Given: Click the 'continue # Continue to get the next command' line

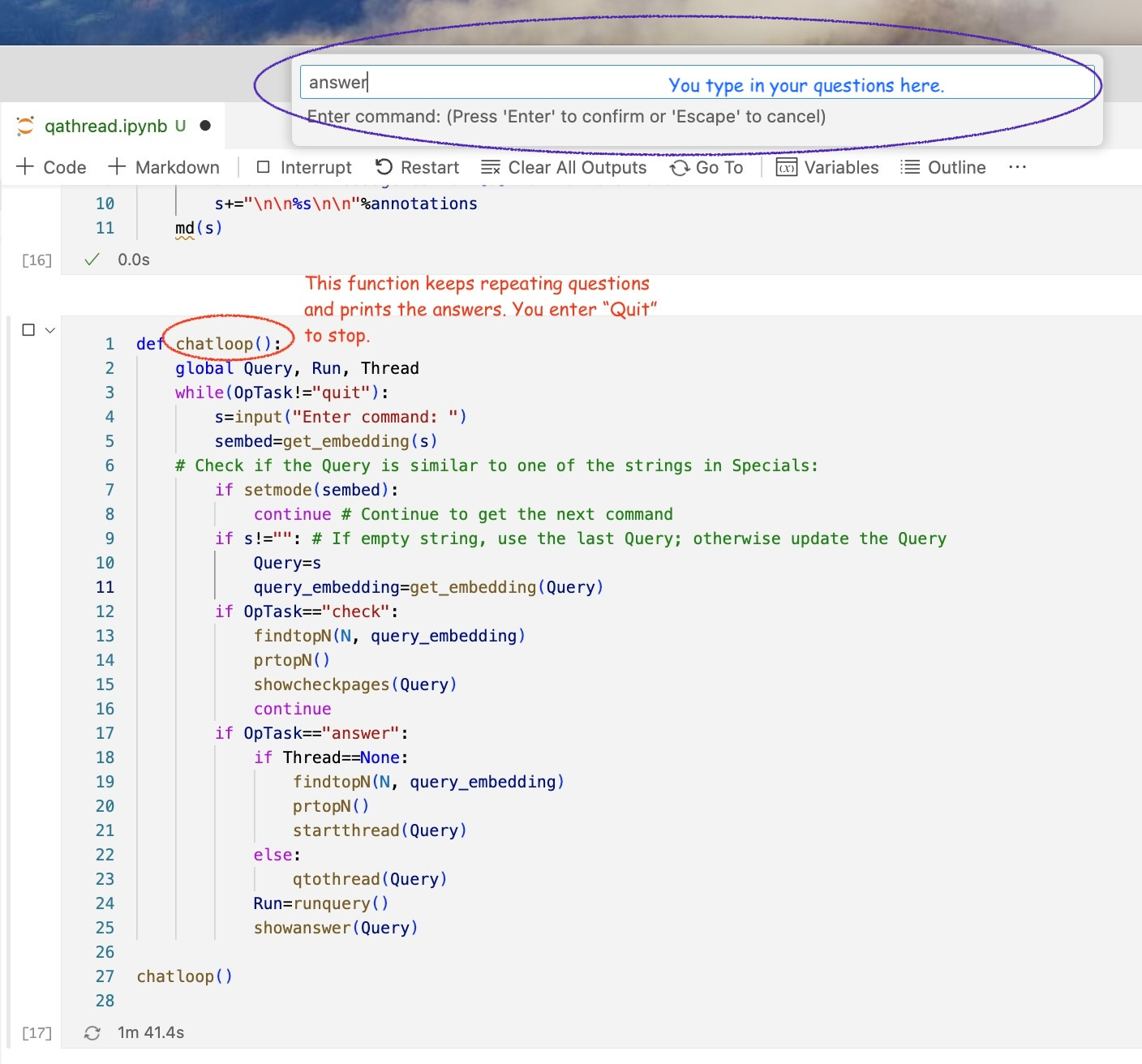Looking at the screenshot, I should click(463, 514).
